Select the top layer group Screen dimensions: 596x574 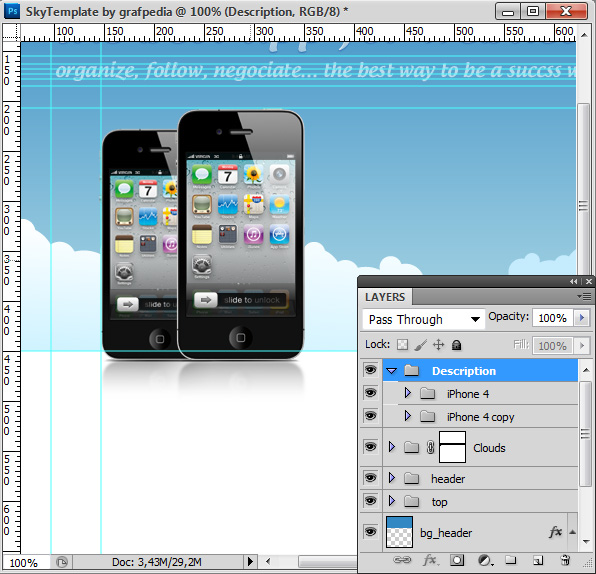(480, 502)
